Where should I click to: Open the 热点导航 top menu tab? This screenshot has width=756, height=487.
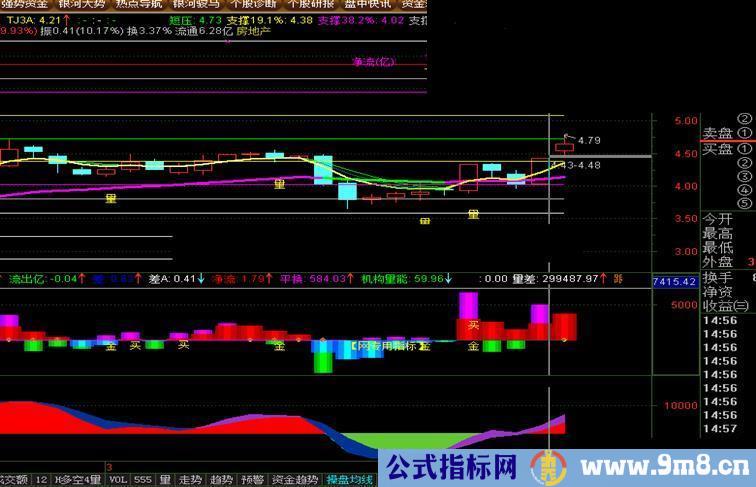click(x=134, y=5)
